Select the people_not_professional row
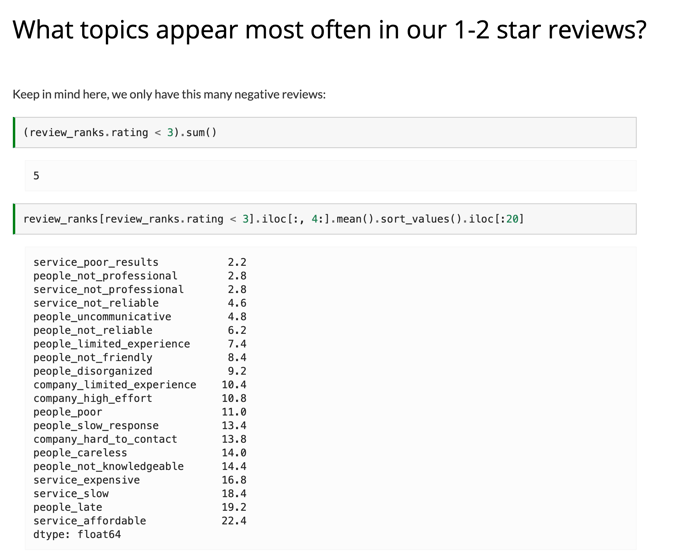Image resolution: width=680 pixels, height=554 pixels. (105, 276)
